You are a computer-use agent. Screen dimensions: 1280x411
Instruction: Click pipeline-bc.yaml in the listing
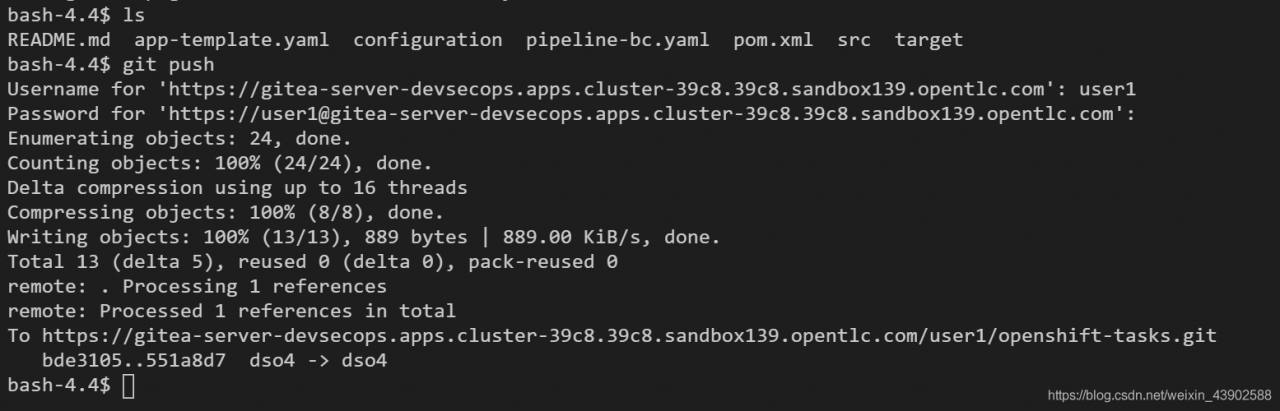[x=617, y=40]
